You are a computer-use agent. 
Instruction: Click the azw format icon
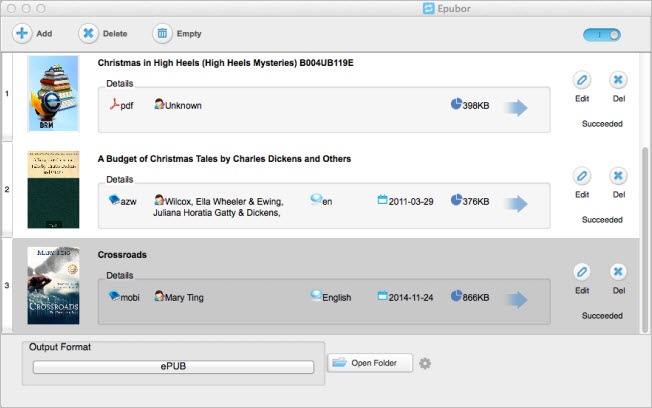tap(114, 200)
